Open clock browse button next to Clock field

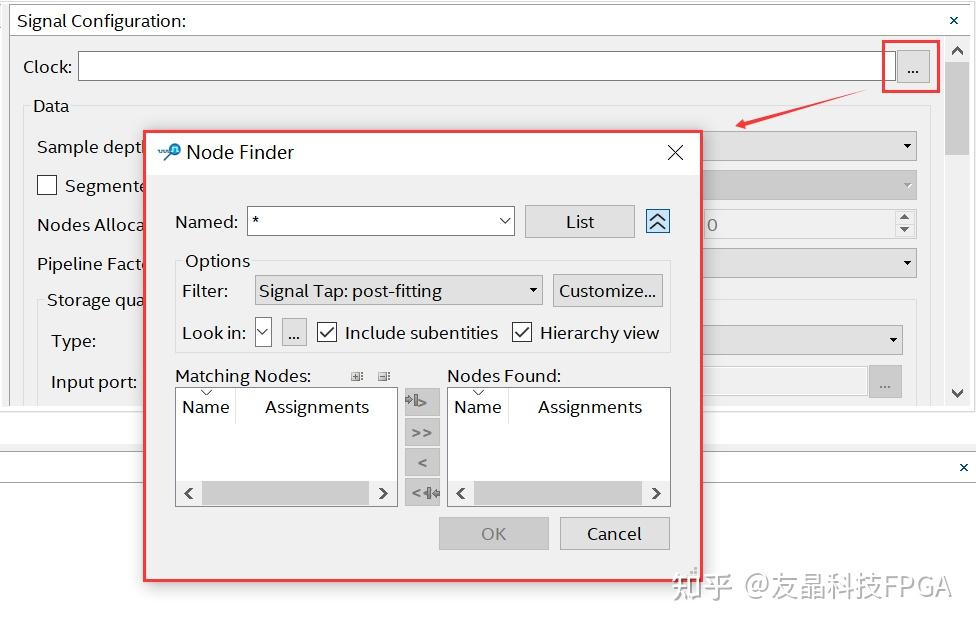pyautogui.click(x=913, y=67)
